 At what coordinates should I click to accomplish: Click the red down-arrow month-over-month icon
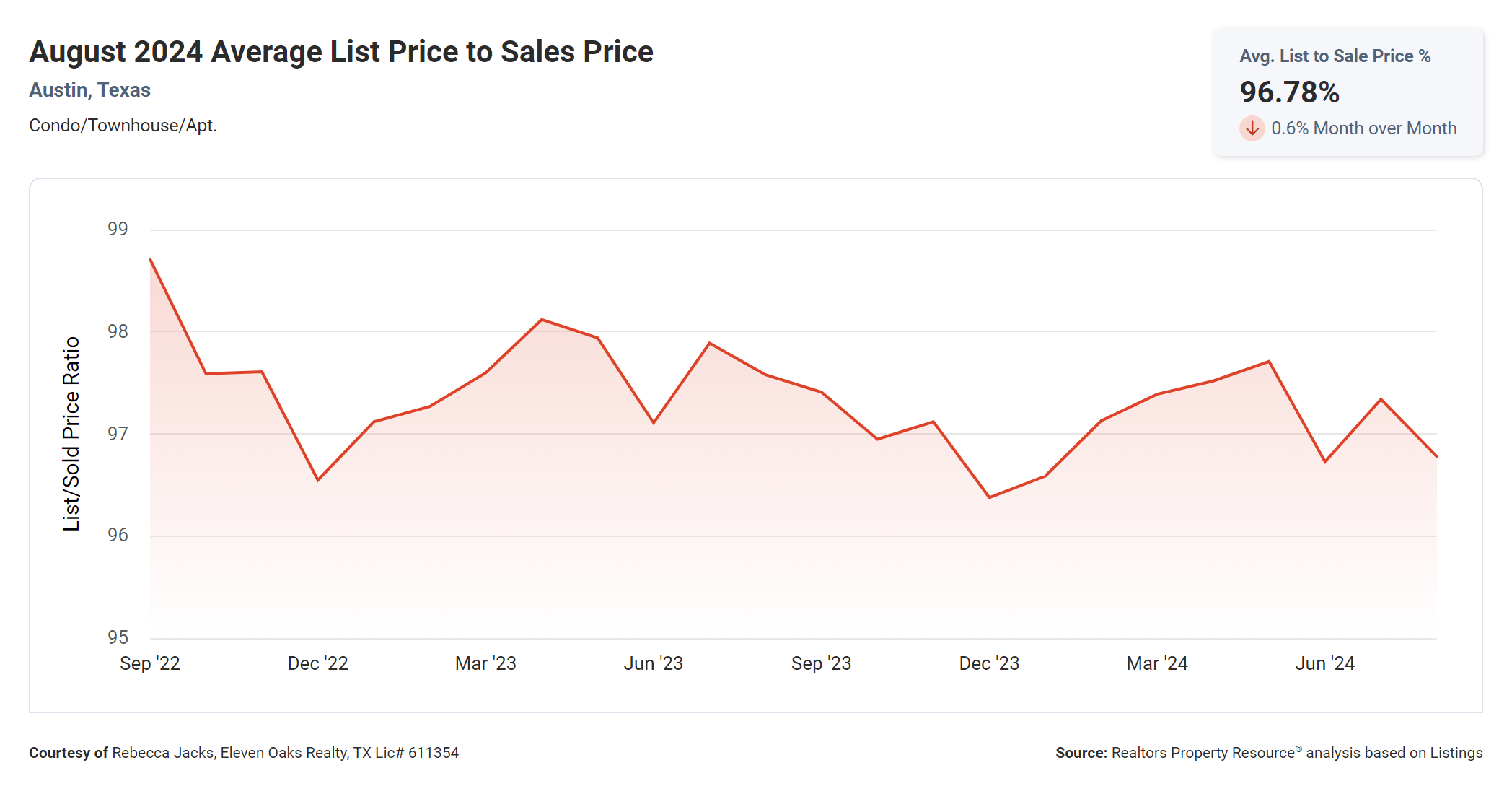pos(1252,128)
